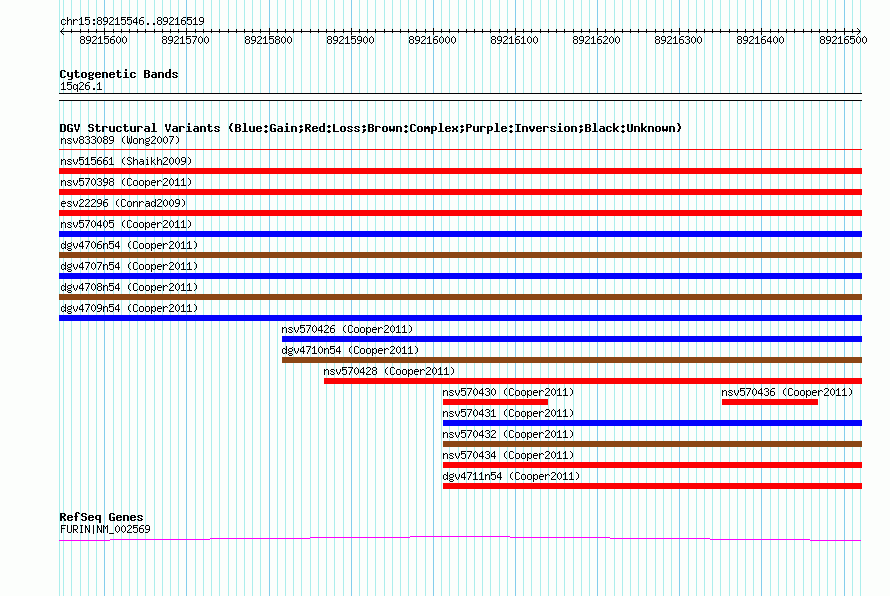The image size is (890, 596).
Task: Click the short red bar under nsv570436
Action: (x=770, y=402)
